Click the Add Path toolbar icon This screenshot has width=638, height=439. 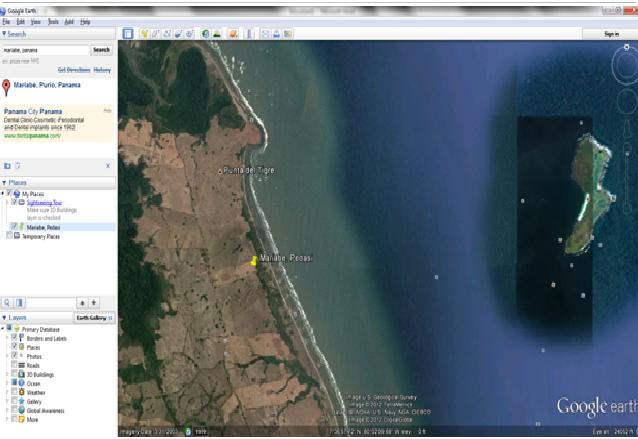[x=167, y=33]
